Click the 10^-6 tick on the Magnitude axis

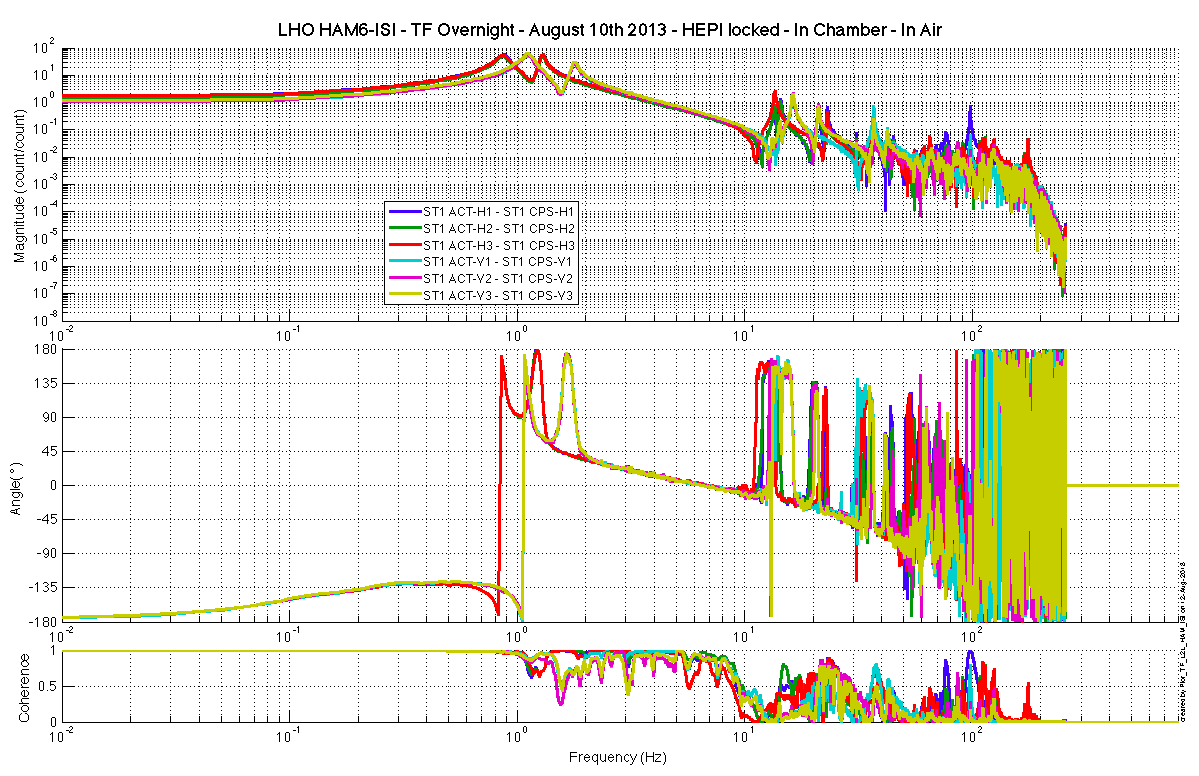click(46, 264)
